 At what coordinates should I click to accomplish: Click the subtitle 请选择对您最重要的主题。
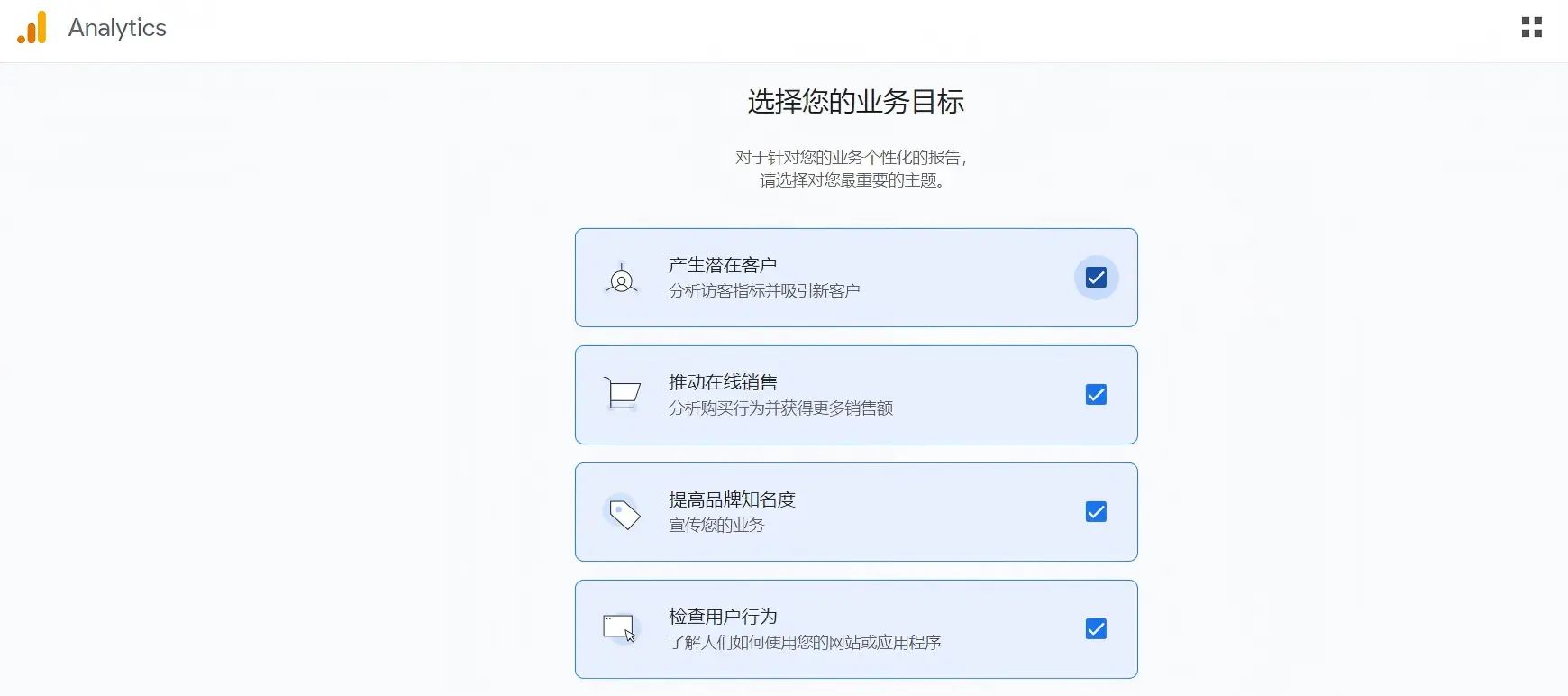tap(854, 180)
